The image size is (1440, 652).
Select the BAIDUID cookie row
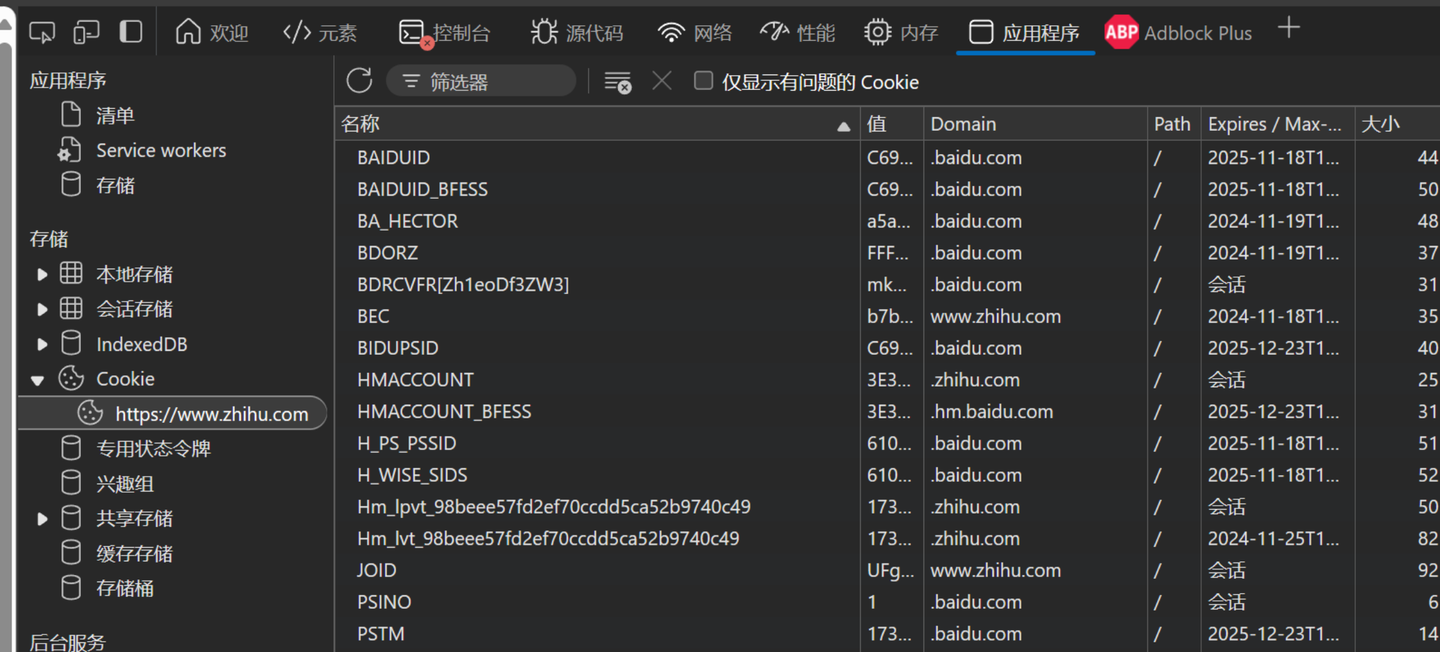pos(887,157)
